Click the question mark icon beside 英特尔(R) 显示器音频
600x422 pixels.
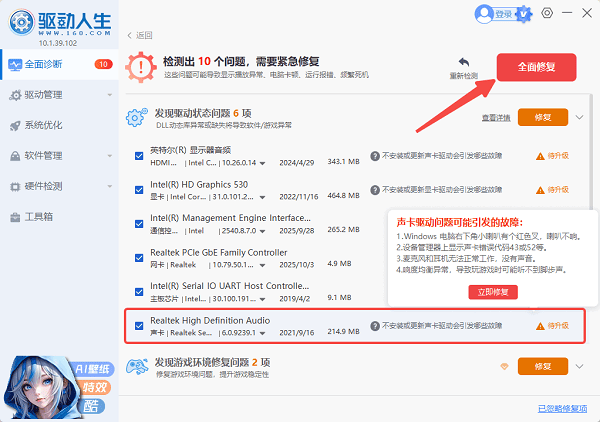pyautogui.click(x=375, y=157)
